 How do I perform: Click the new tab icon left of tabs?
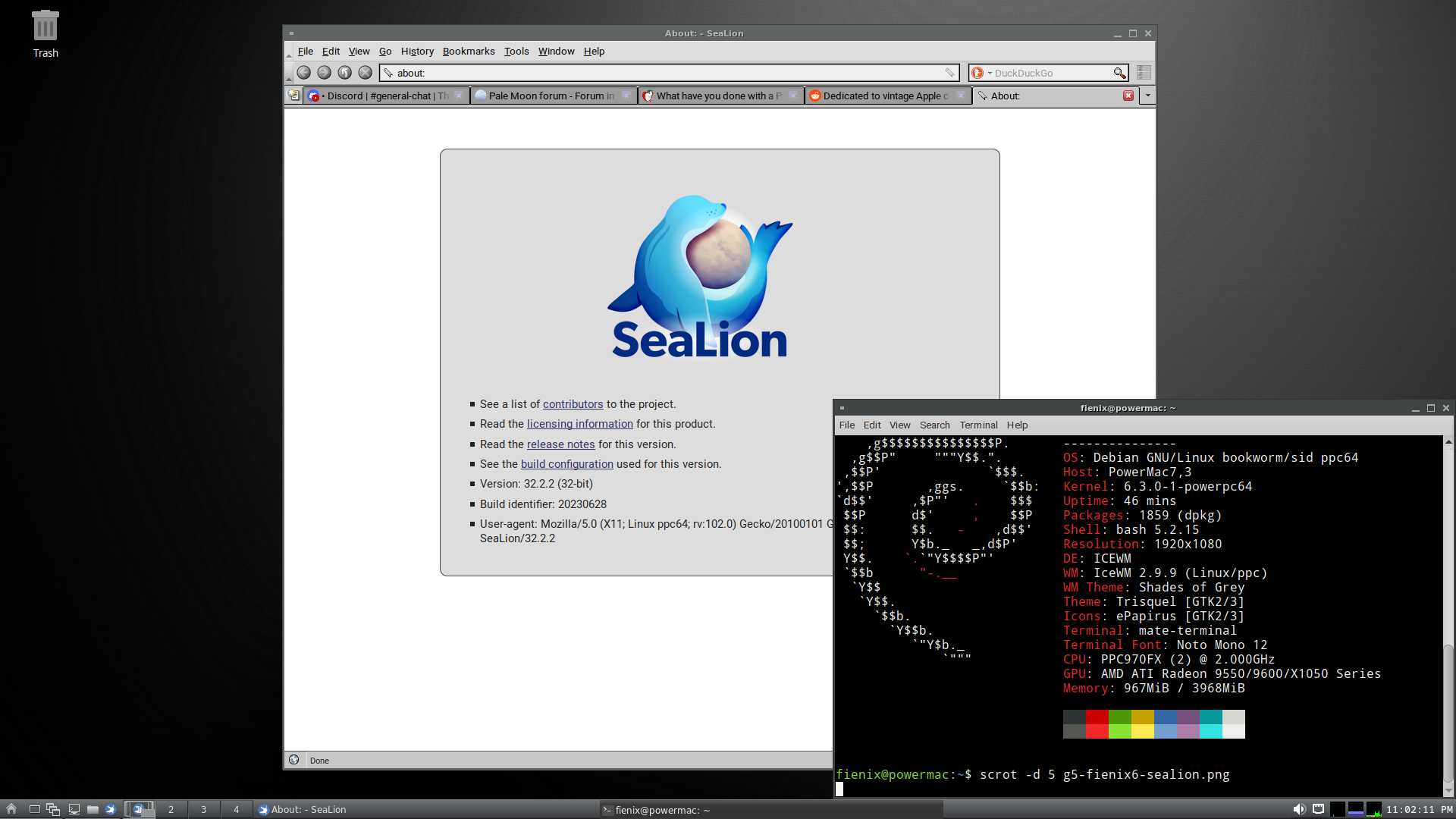[x=293, y=96]
